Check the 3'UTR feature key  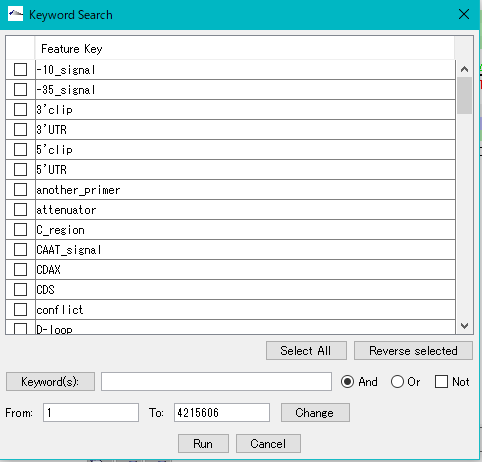20,130
